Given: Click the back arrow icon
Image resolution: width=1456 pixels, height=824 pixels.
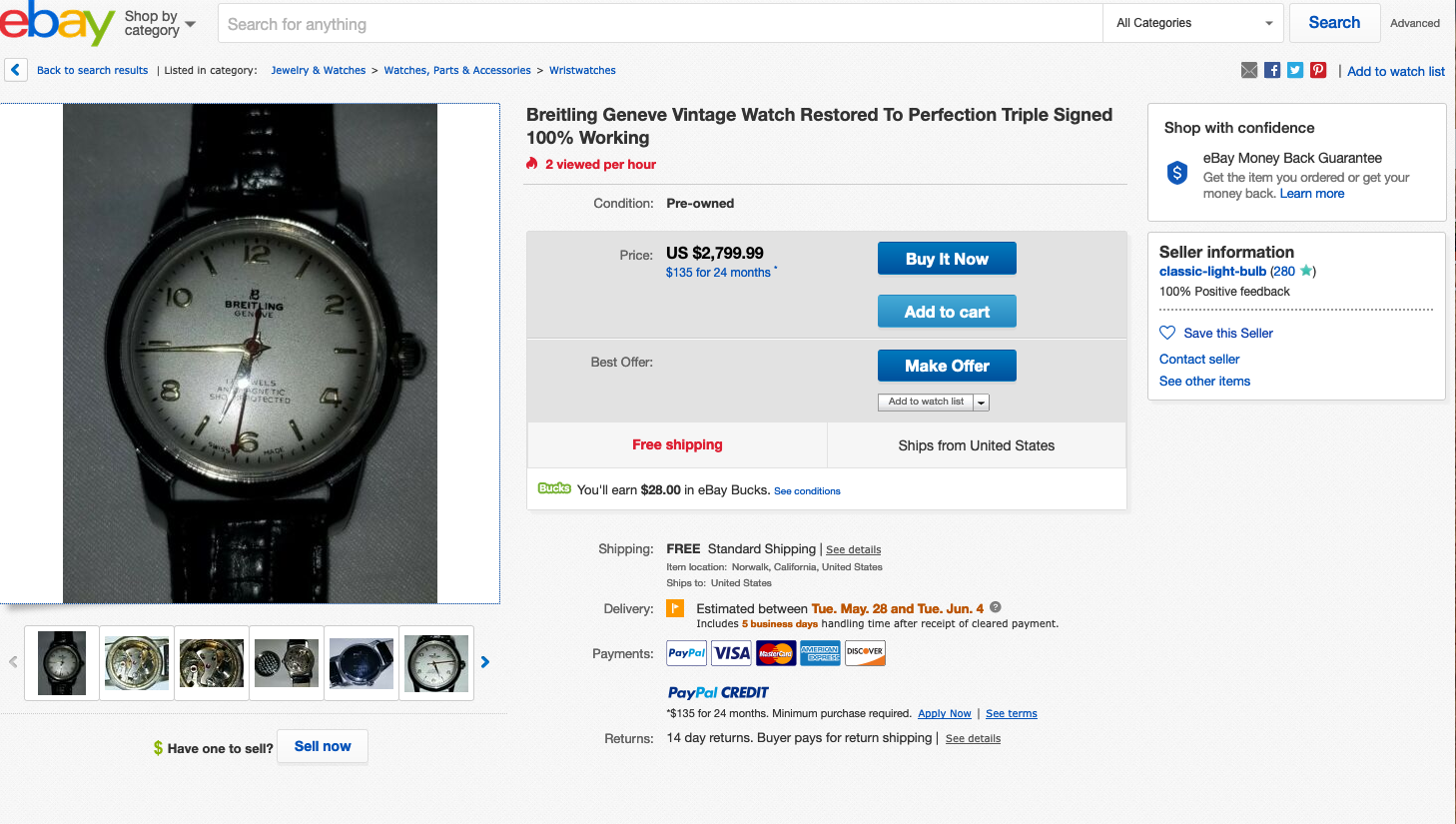Looking at the screenshot, I should point(15,70).
